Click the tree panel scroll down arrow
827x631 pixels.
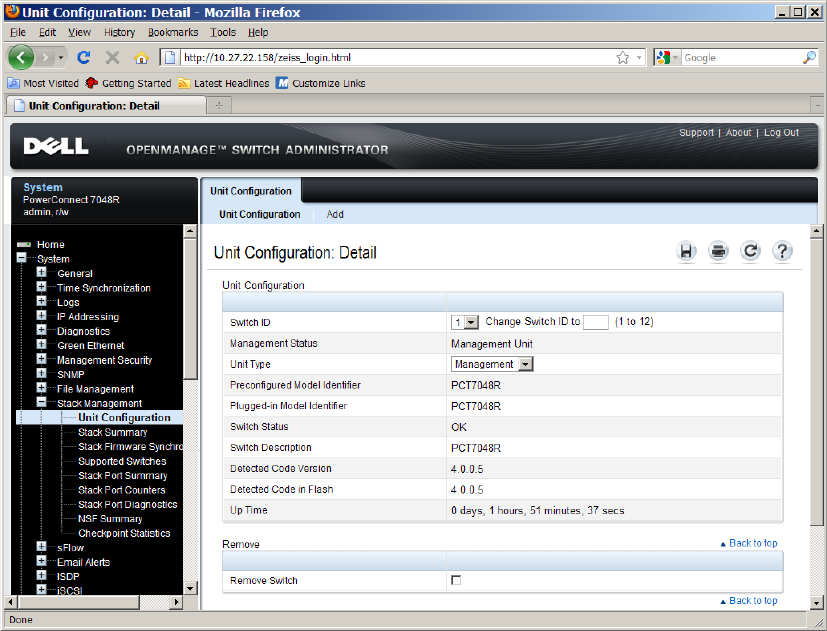190,588
